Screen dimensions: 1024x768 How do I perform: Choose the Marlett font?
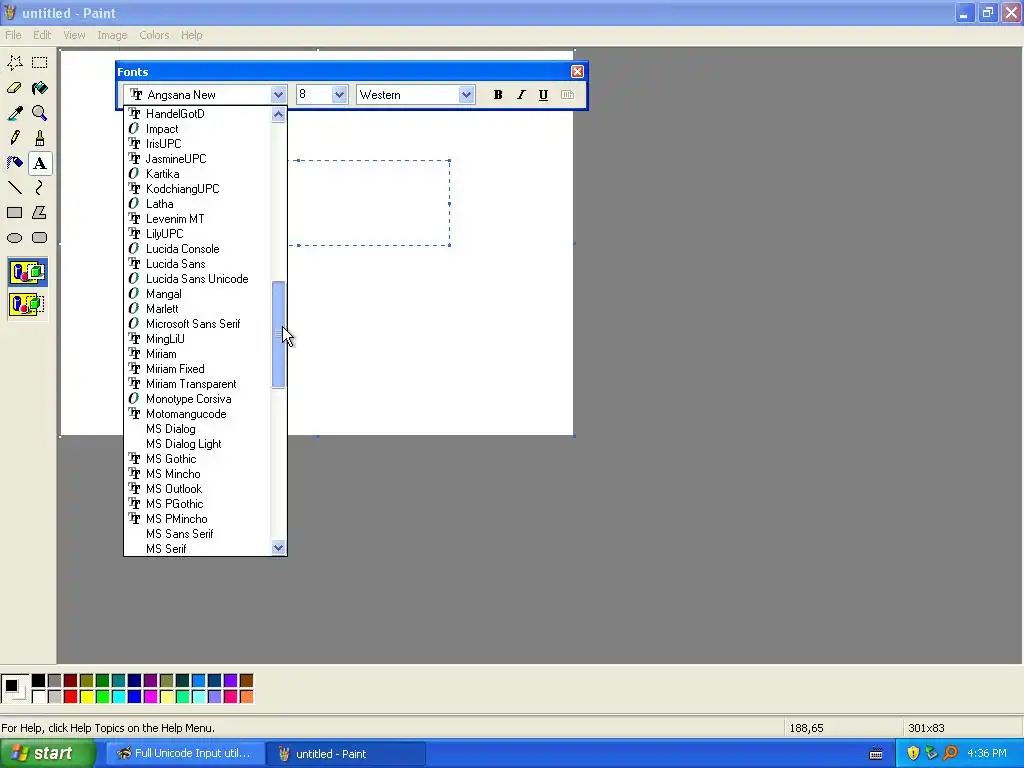(x=197, y=309)
